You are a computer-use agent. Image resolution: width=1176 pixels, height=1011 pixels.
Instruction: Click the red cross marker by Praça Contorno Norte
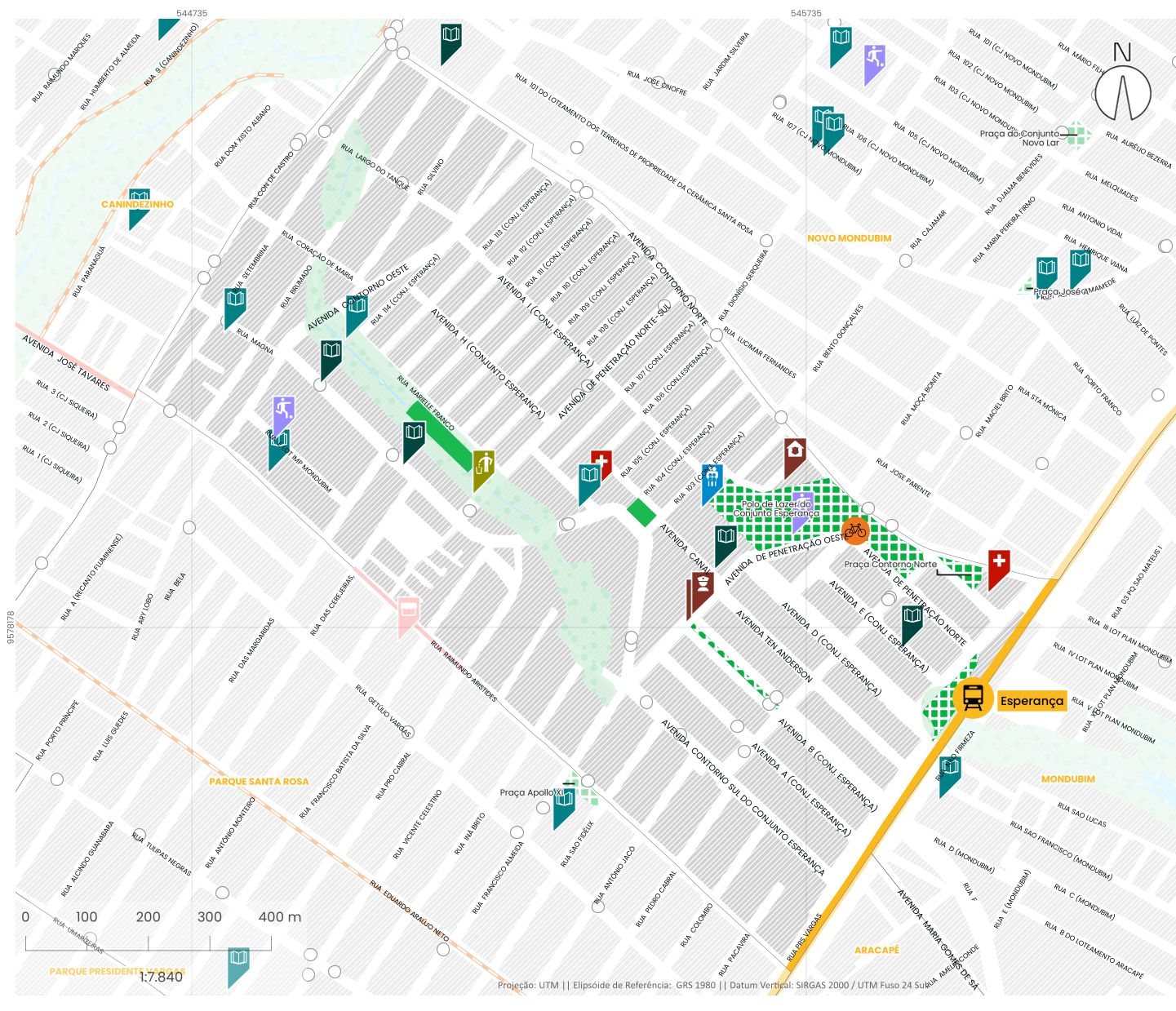point(999,569)
